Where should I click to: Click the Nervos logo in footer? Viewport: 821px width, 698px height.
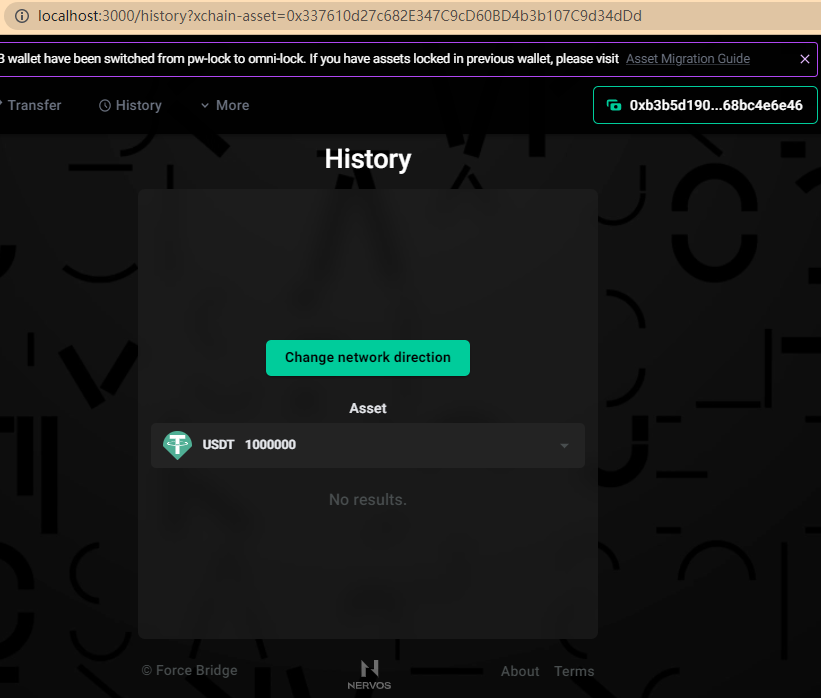click(369, 674)
